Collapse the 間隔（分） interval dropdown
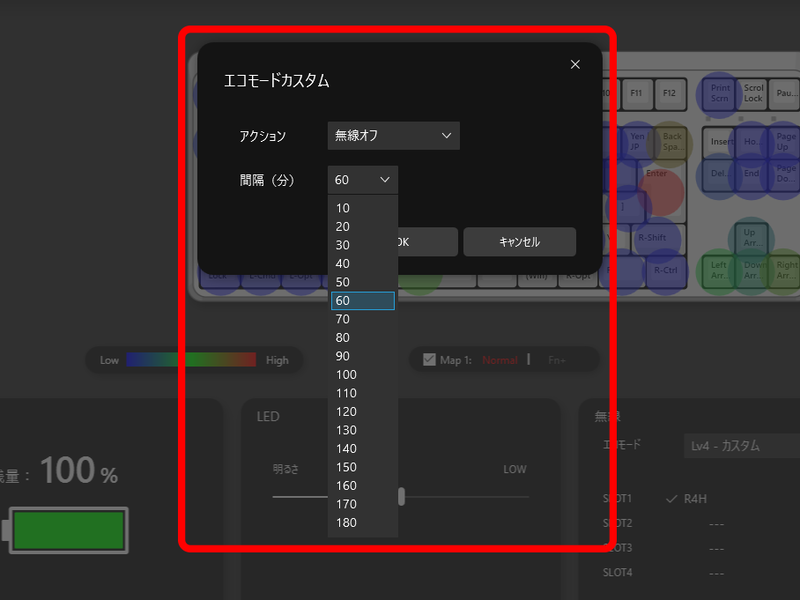 [362, 180]
